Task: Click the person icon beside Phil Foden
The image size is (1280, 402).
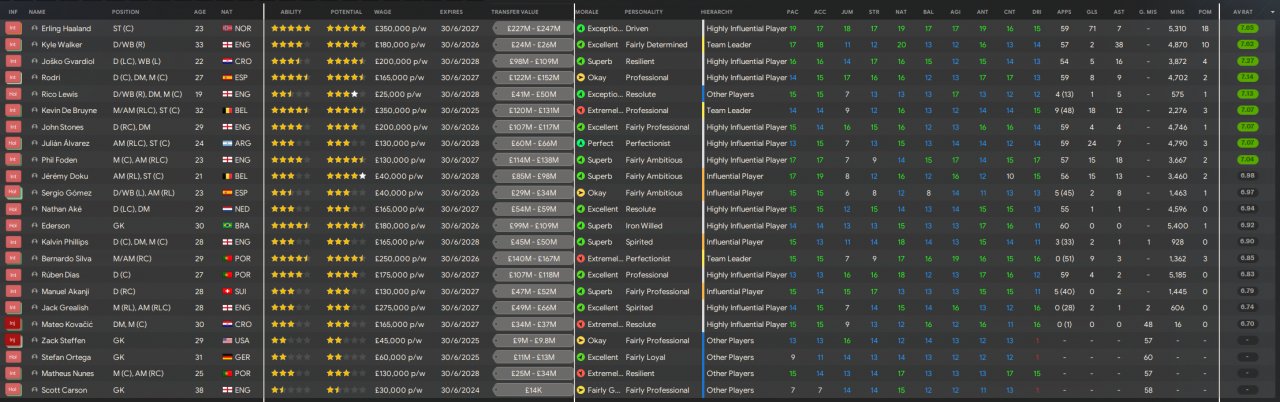Action: coord(33,160)
